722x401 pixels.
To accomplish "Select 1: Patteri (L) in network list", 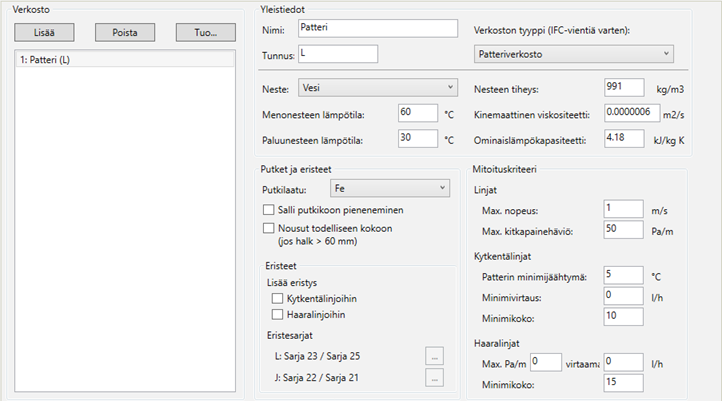I will point(125,59).
